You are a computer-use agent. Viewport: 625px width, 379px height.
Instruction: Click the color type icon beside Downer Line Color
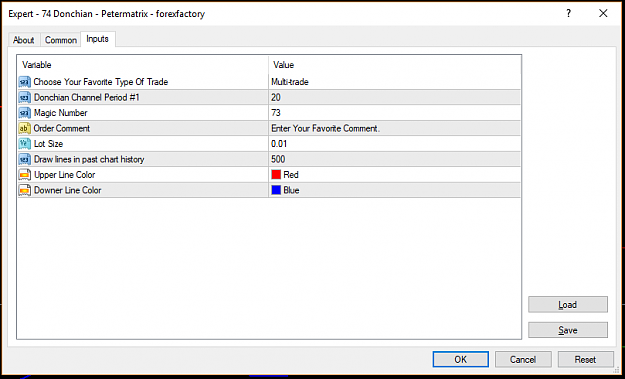(24, 190)
